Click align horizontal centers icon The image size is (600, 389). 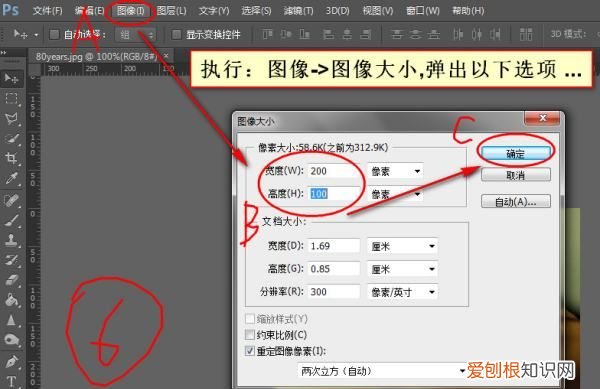[x=347, y=34]
